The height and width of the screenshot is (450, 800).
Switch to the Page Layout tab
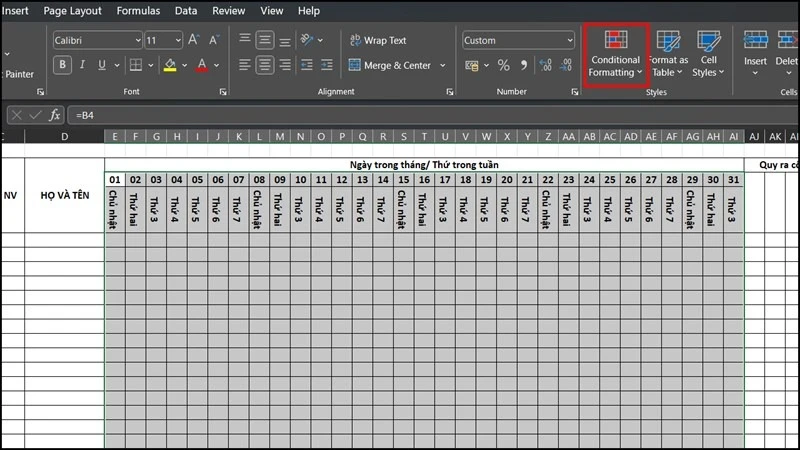pyautogui.click(x=72, y=11)
